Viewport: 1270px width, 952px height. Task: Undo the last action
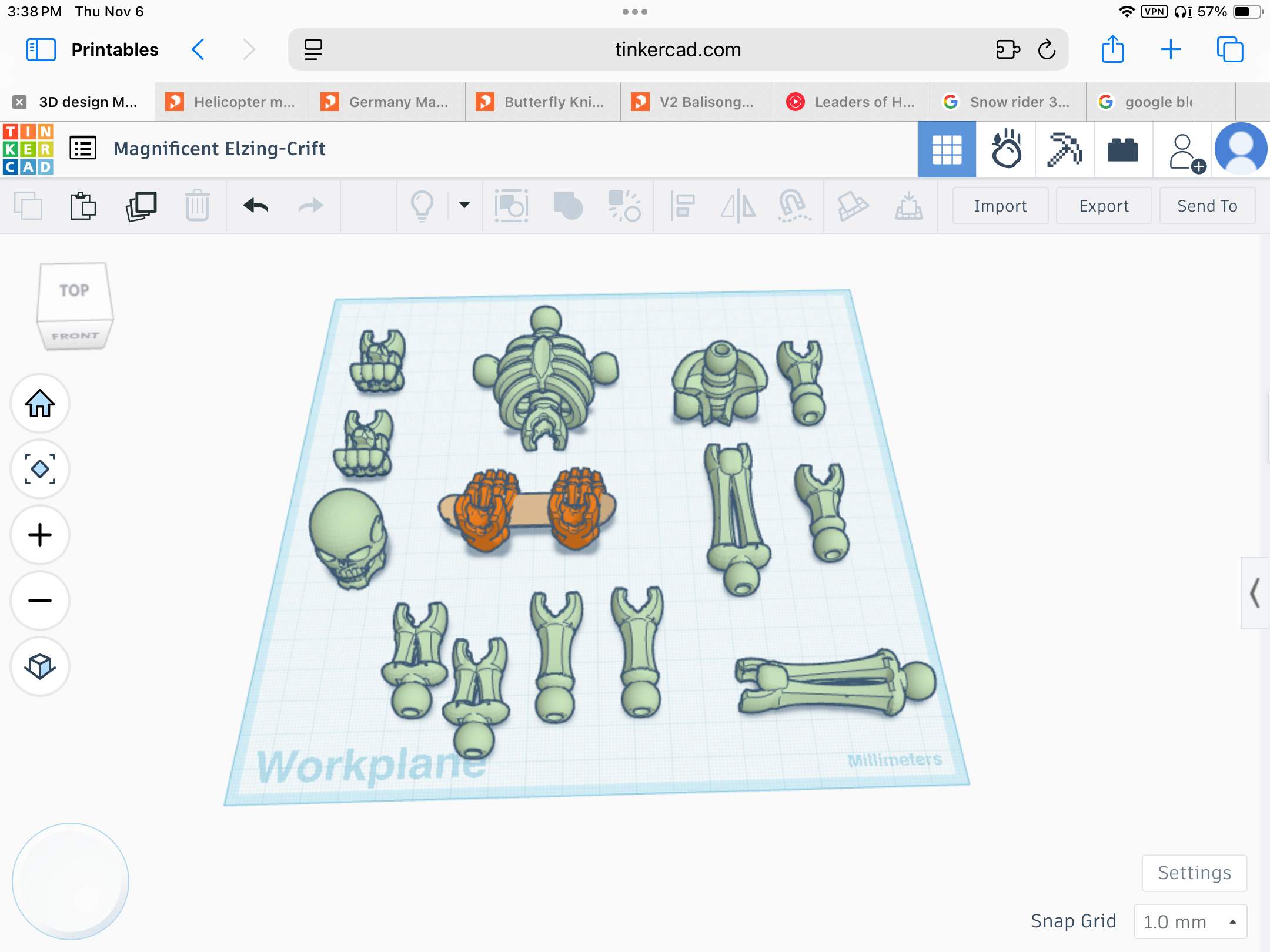click(256, 206)
